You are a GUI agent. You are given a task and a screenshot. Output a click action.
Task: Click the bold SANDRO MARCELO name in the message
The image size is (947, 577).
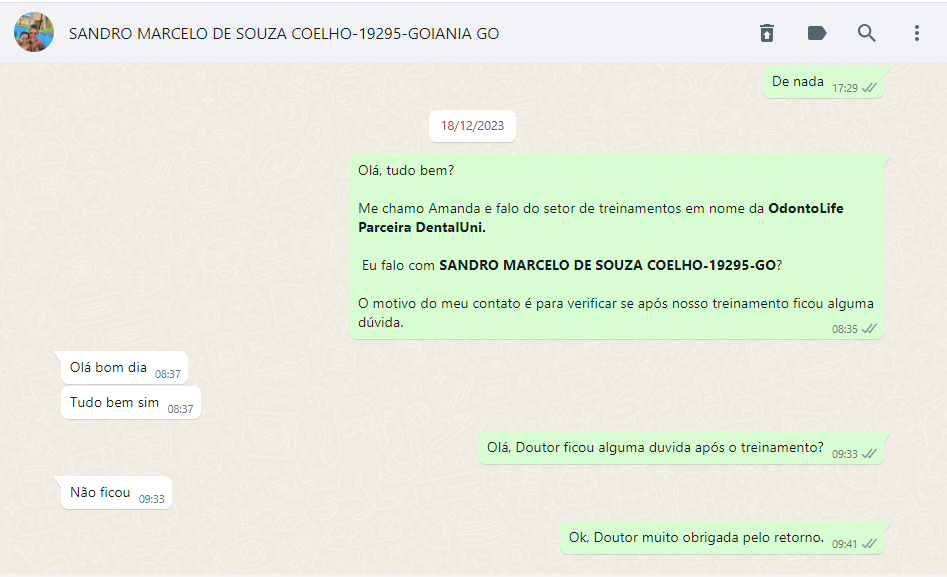click(607, 265)
